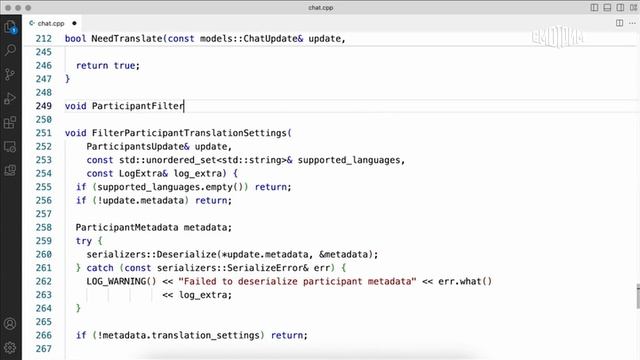Click catch keyword on line 261
640x360 pixels.
pyautogui.click(x=100, y=268)
